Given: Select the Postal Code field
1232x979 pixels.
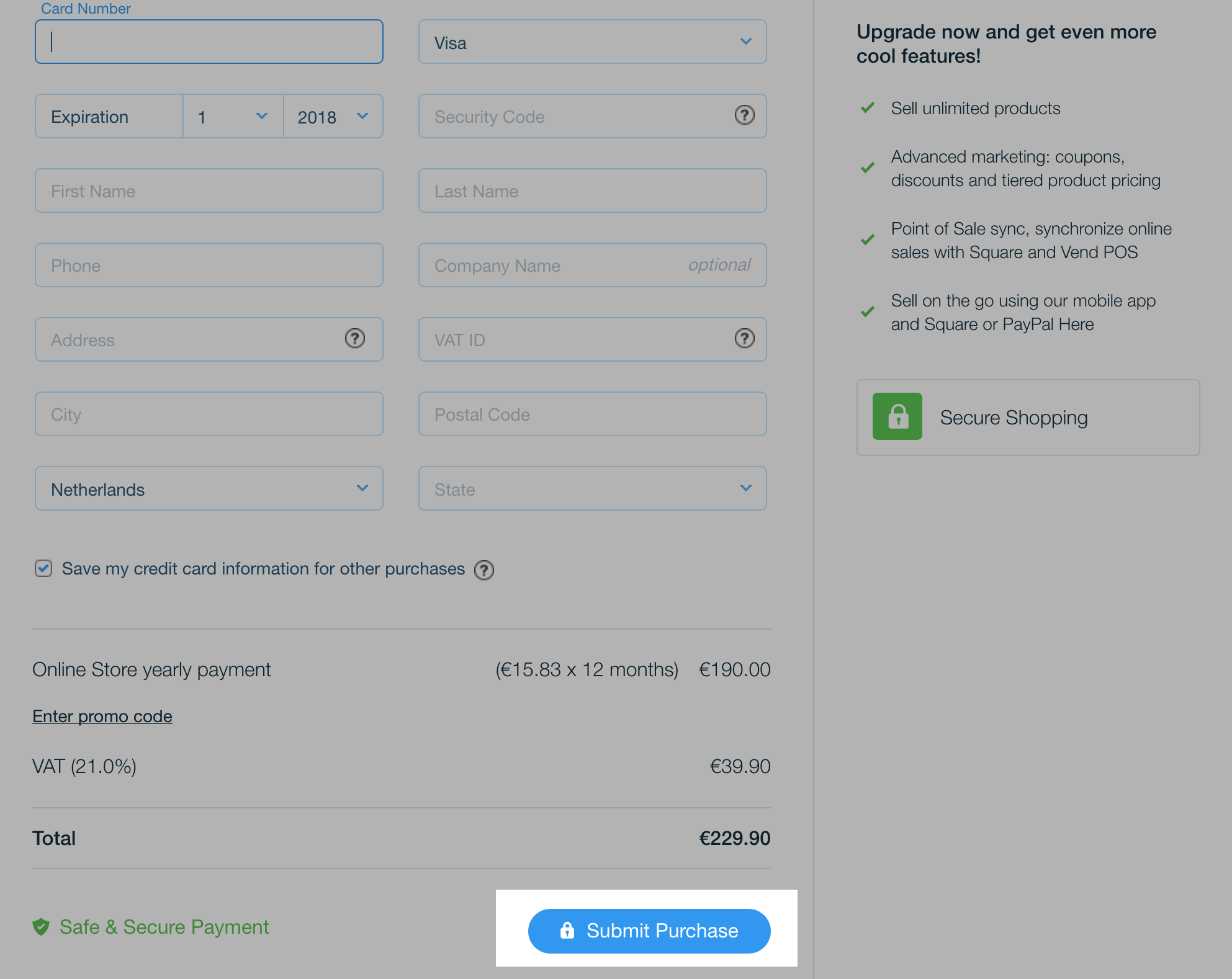Looking at the screenshot, I should pyautogui.click(x=593, y=414).
